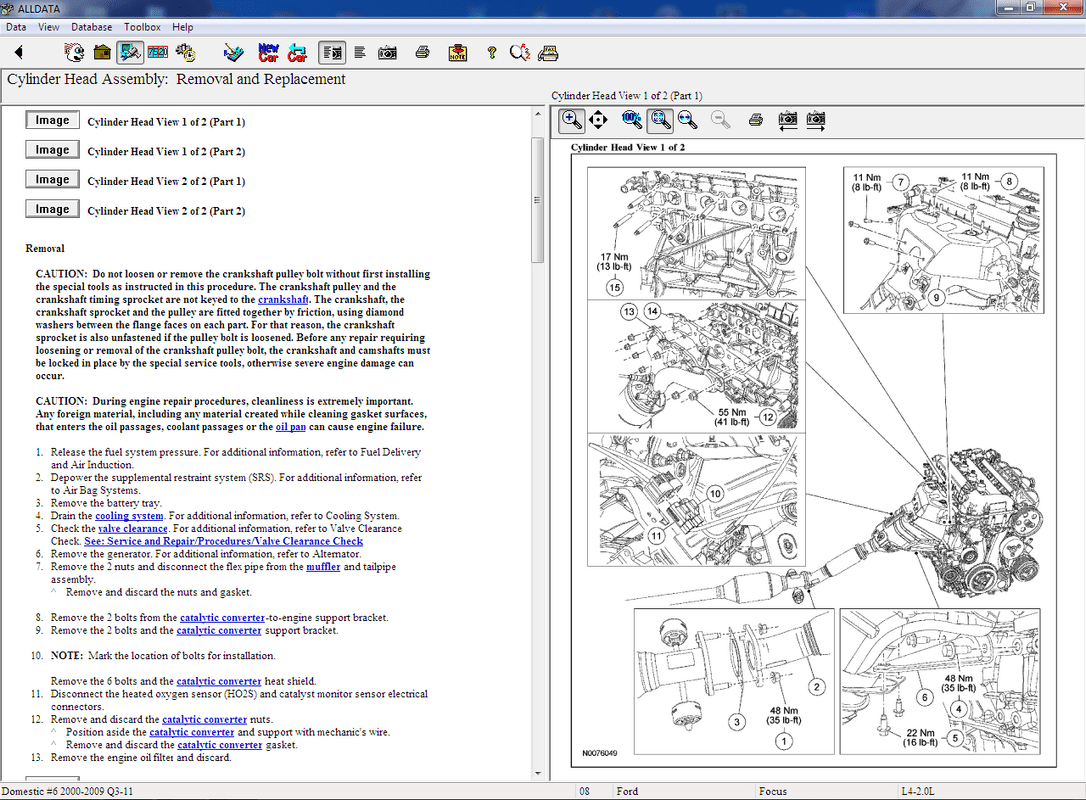Toggle the text-with-image split layout icon

(x=332, y=53)
